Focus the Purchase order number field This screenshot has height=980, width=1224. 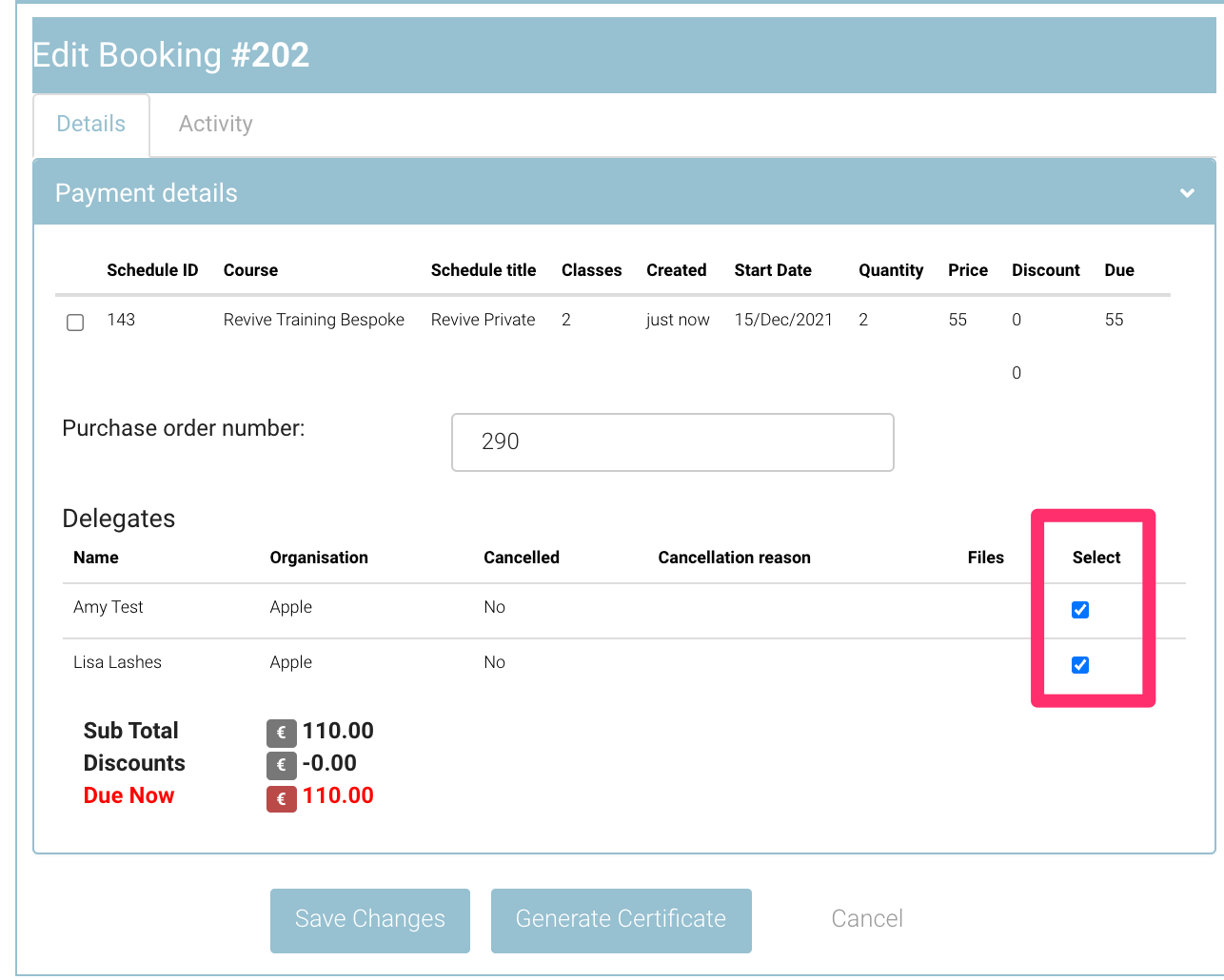[x=672, y=442]
